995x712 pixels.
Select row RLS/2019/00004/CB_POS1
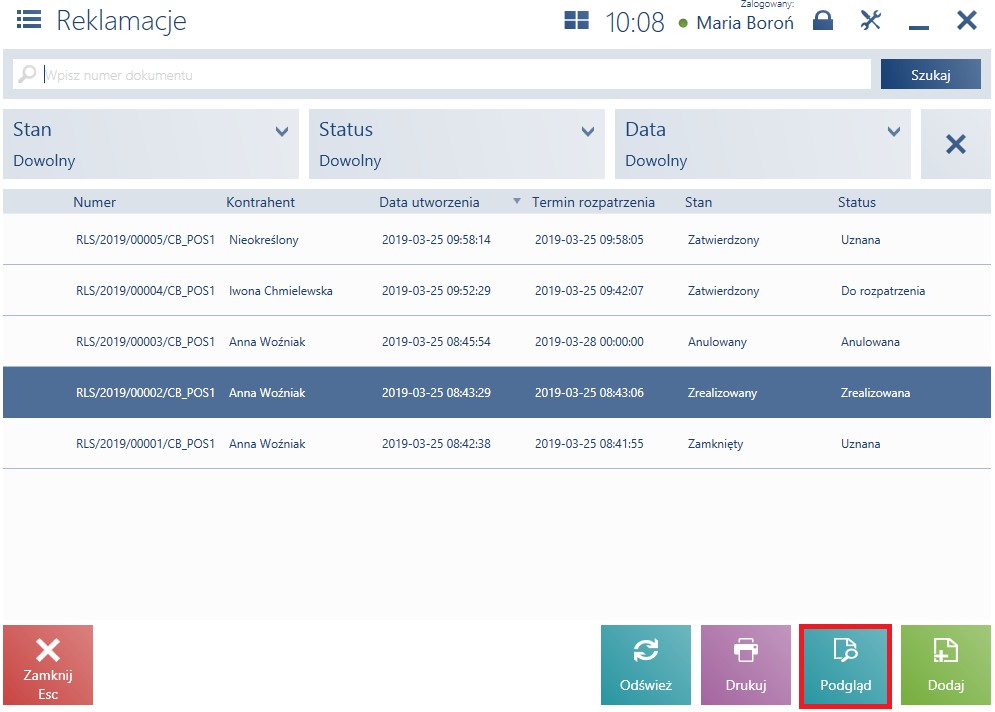pyautogui.click(x=497, y=291)
